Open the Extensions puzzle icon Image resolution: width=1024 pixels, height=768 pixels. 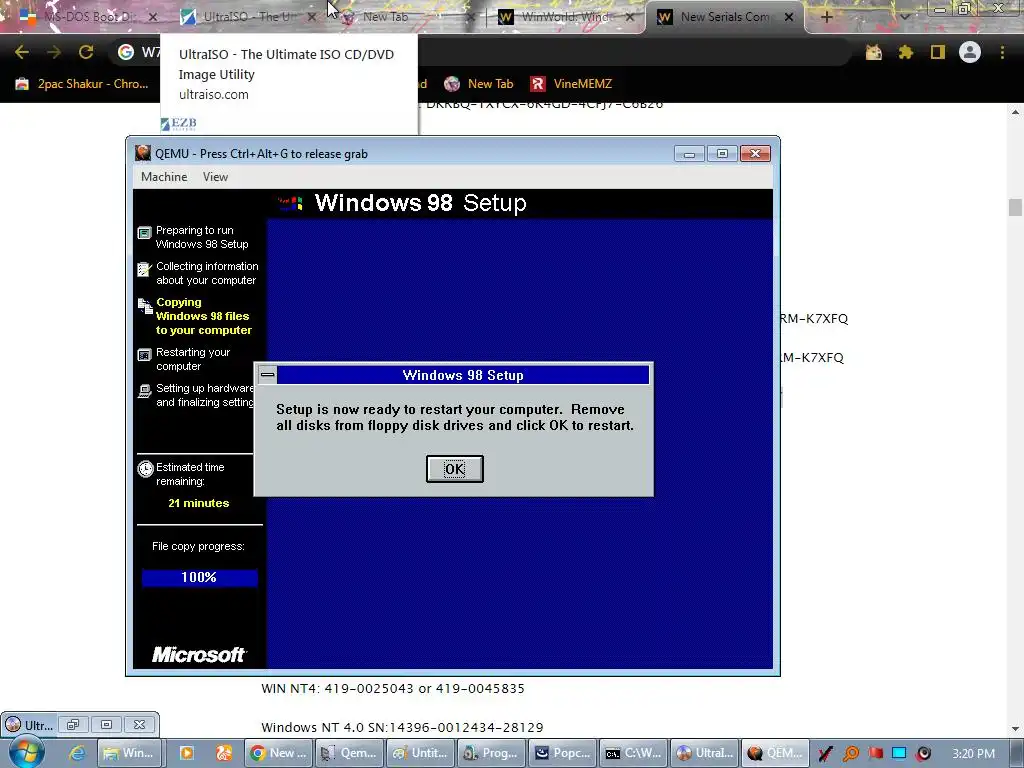click(905, 52)
